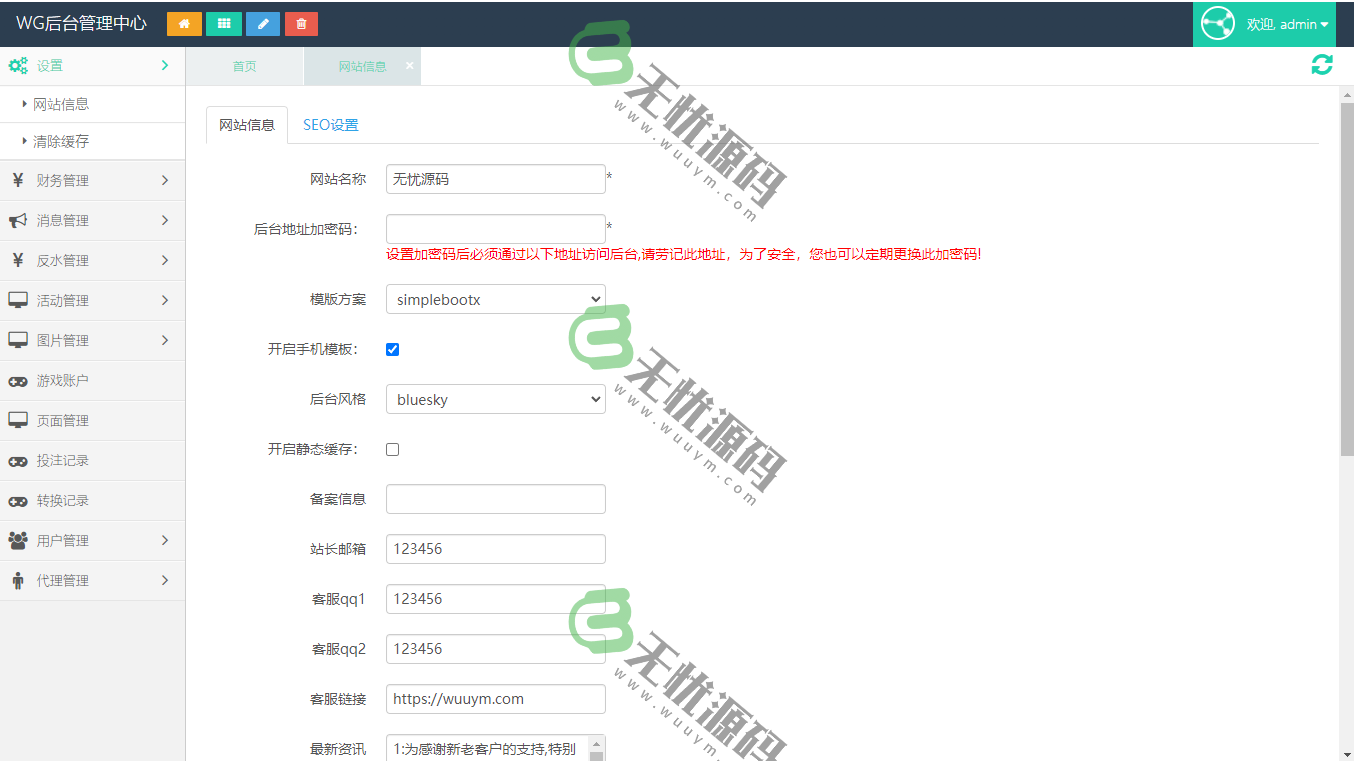The width and height of the screenshot is (1354, 761).
Task: Refresh the page with the refresh icon
Action: coord(1322,64)
